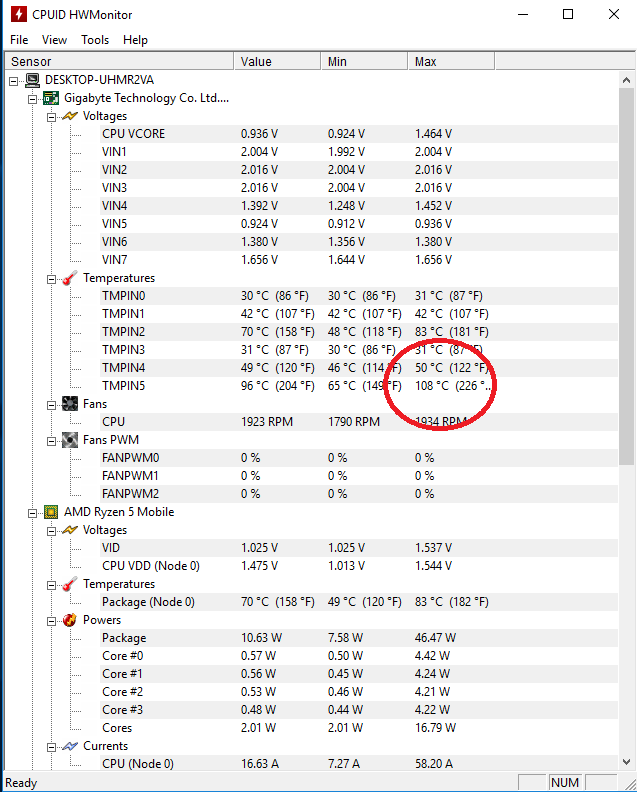The image size is (637, 795).
Task: Click the Value column header
Action: click(277, 61)
